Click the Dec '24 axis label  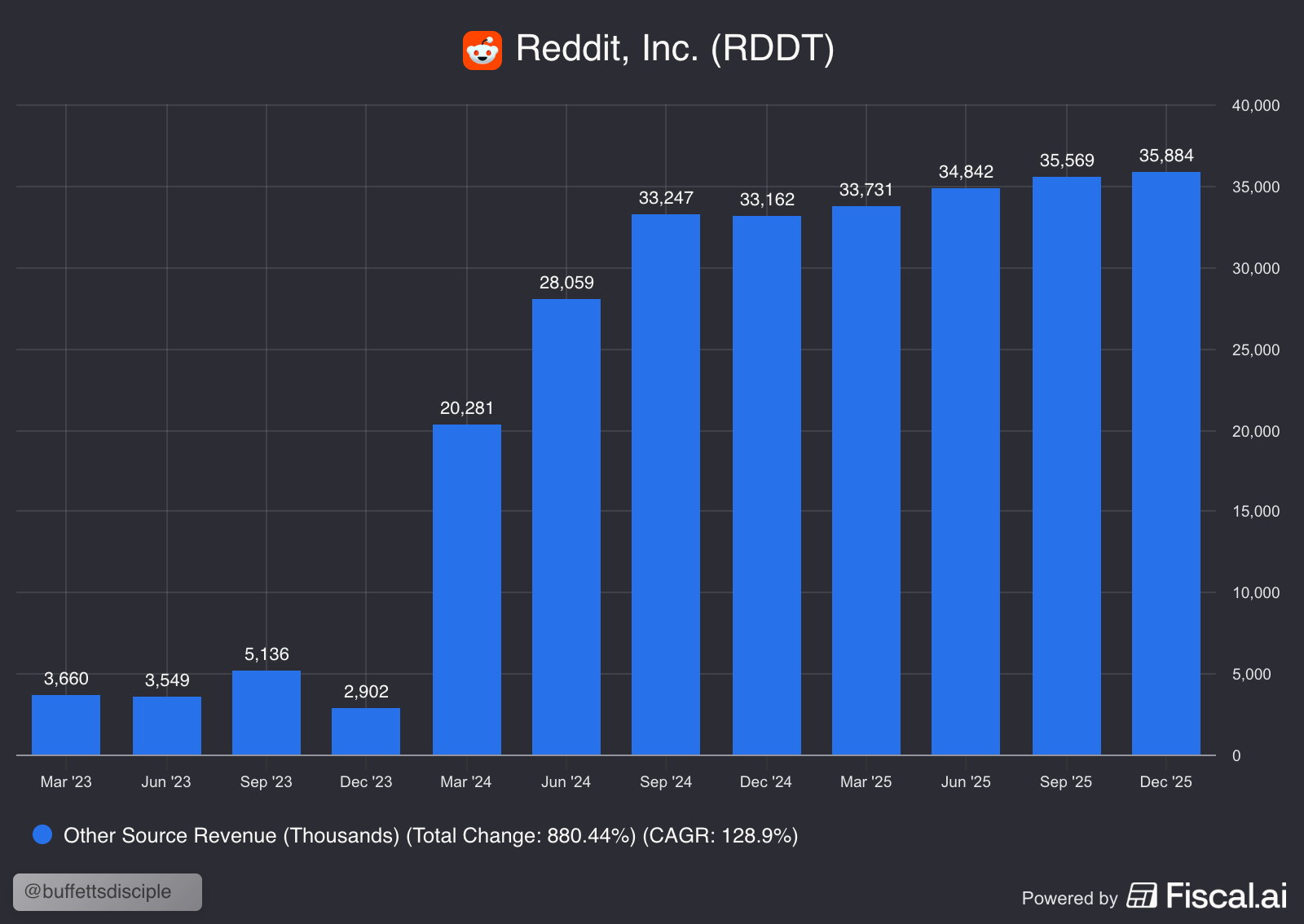point(766,781)
